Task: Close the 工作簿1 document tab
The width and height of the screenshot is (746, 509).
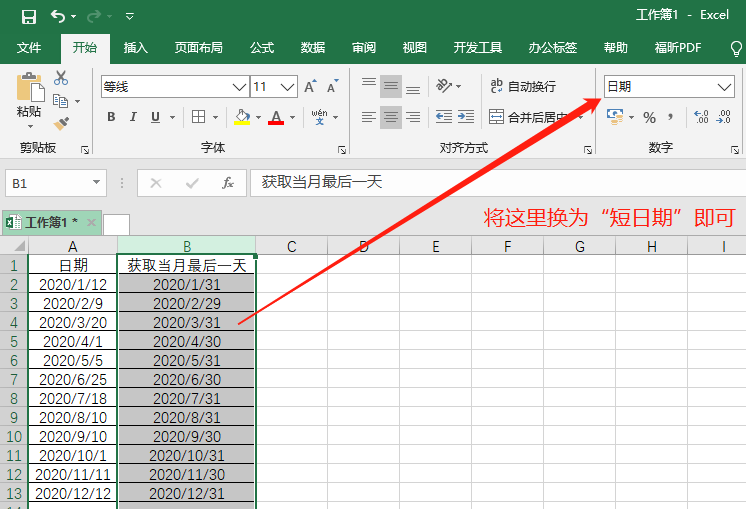Action: point(91,222)
